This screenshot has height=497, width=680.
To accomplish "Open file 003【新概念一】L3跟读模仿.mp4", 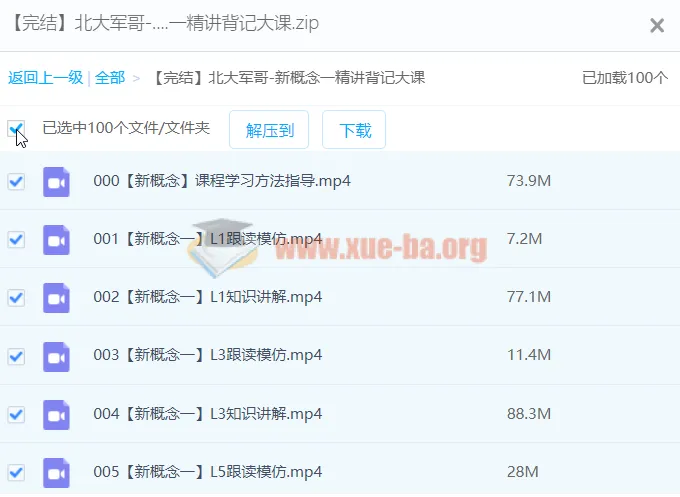I will [x=207, y=355].
